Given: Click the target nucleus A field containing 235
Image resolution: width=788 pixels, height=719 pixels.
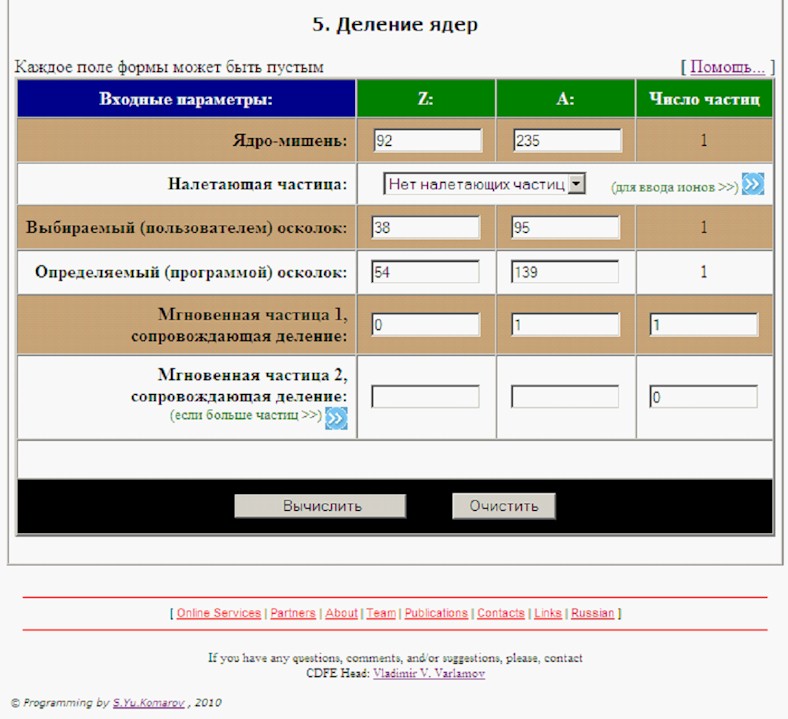Looking at the screenshot, I should coord(567,140).
